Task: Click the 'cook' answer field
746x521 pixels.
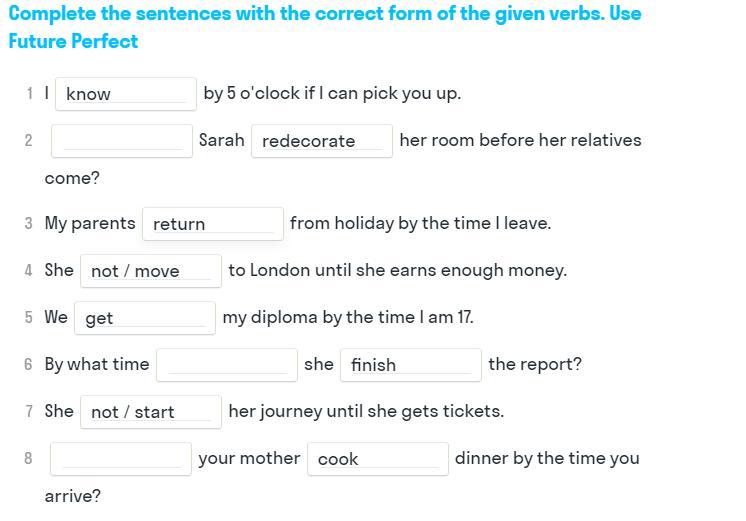Action: point(377,459)
